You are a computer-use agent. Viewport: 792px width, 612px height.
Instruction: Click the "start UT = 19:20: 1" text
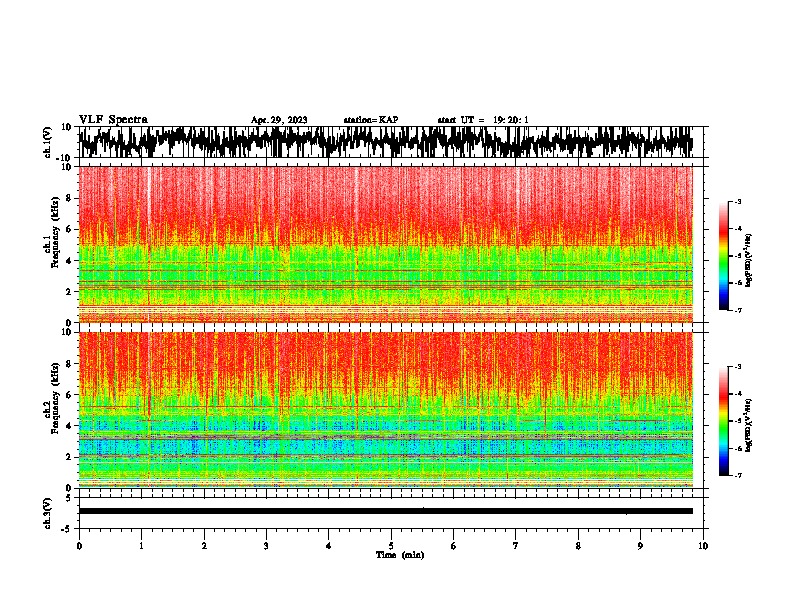pyautogui.click(x=483, y=120)
